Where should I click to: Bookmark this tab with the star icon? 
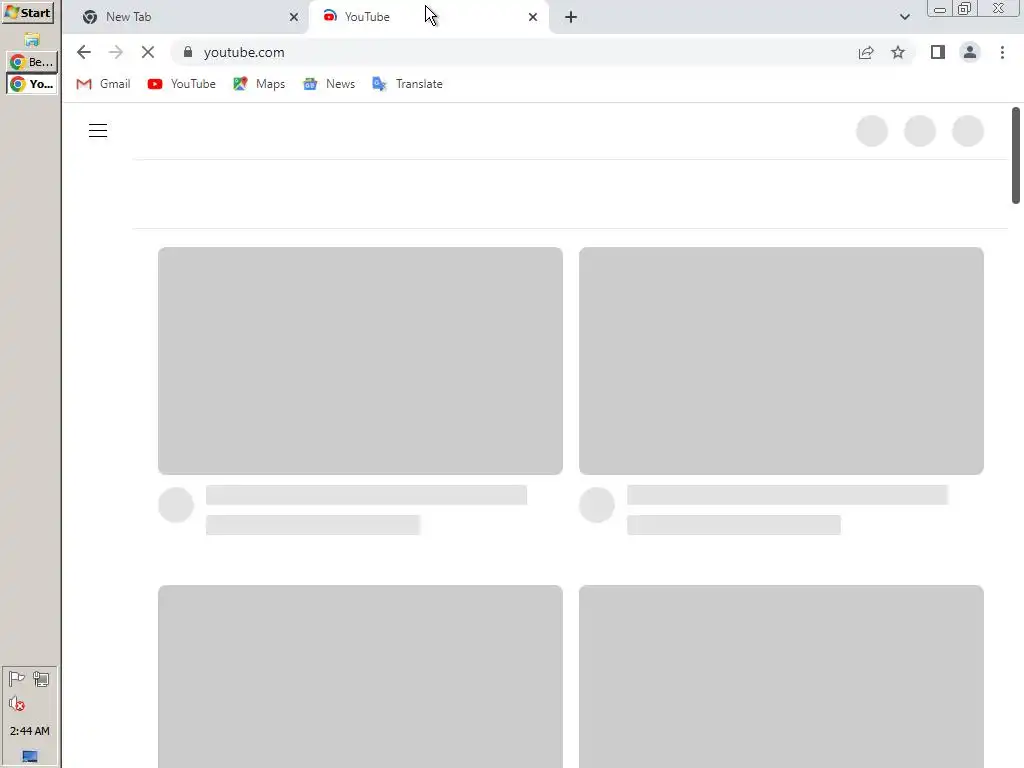tap(898, 52)
